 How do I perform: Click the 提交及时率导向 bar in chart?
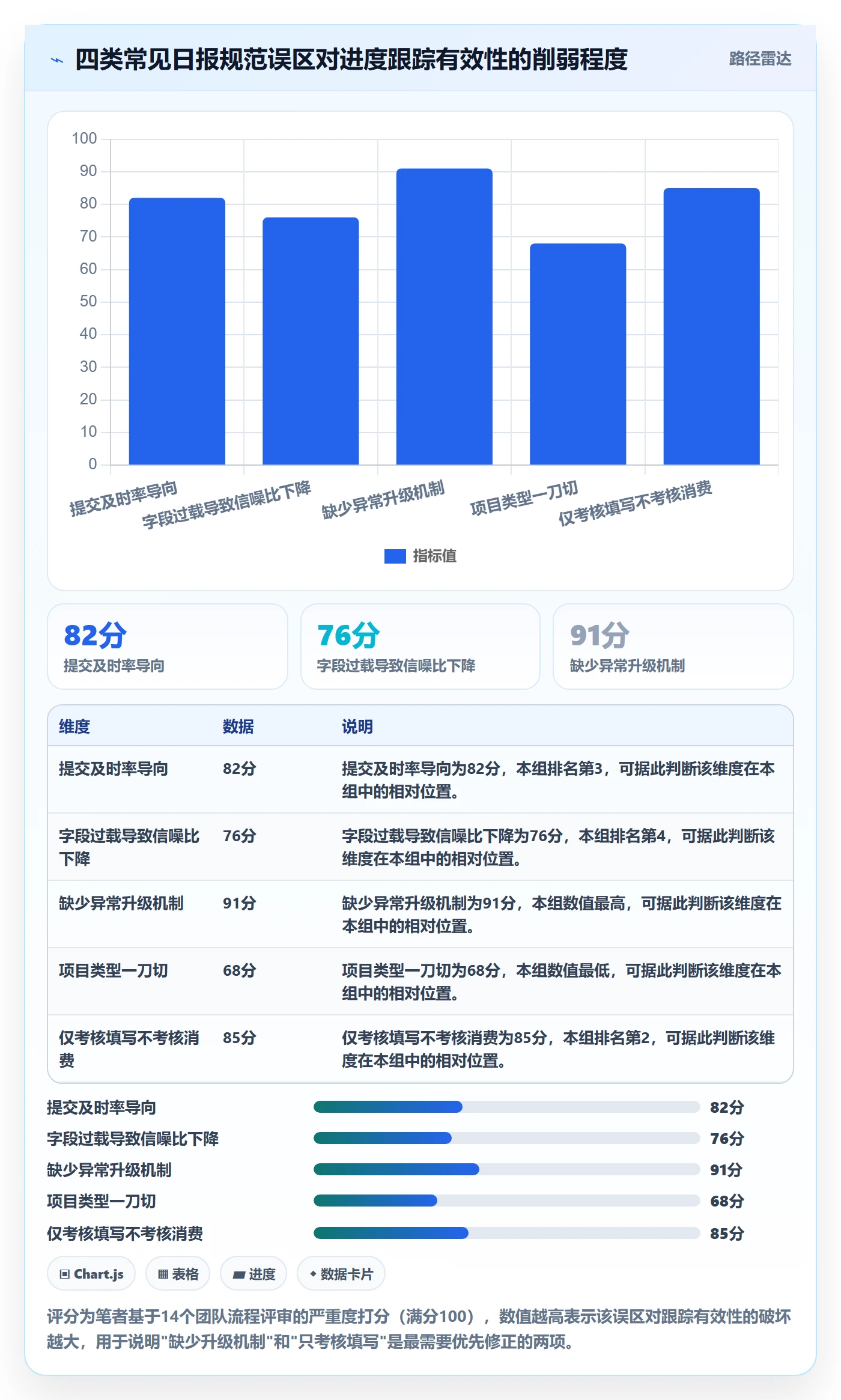(x=177, y=331)
